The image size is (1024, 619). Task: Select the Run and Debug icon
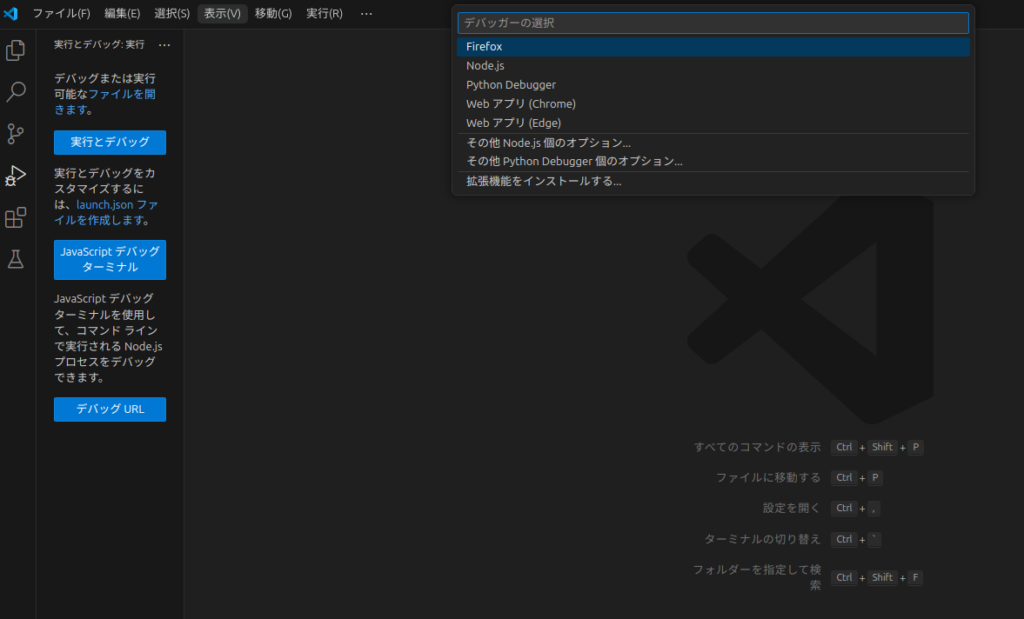pos(16,176)
